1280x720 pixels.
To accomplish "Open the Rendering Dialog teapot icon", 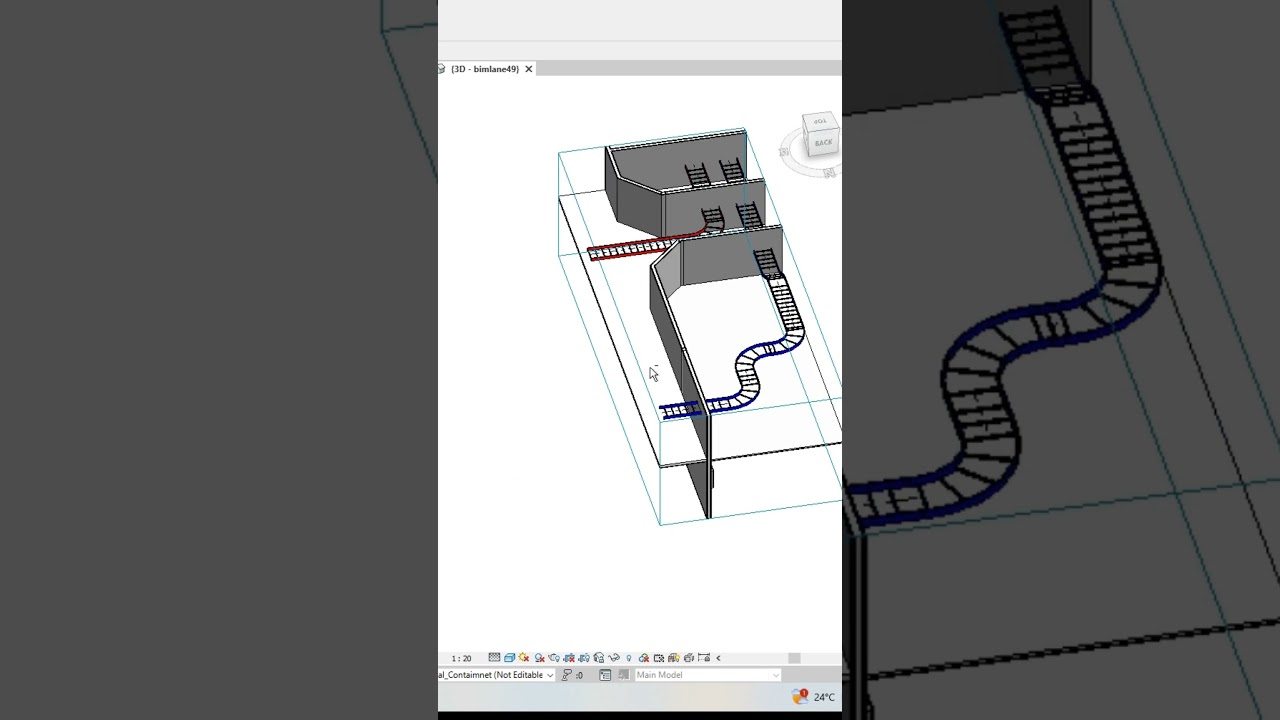I will click(554, 657).
